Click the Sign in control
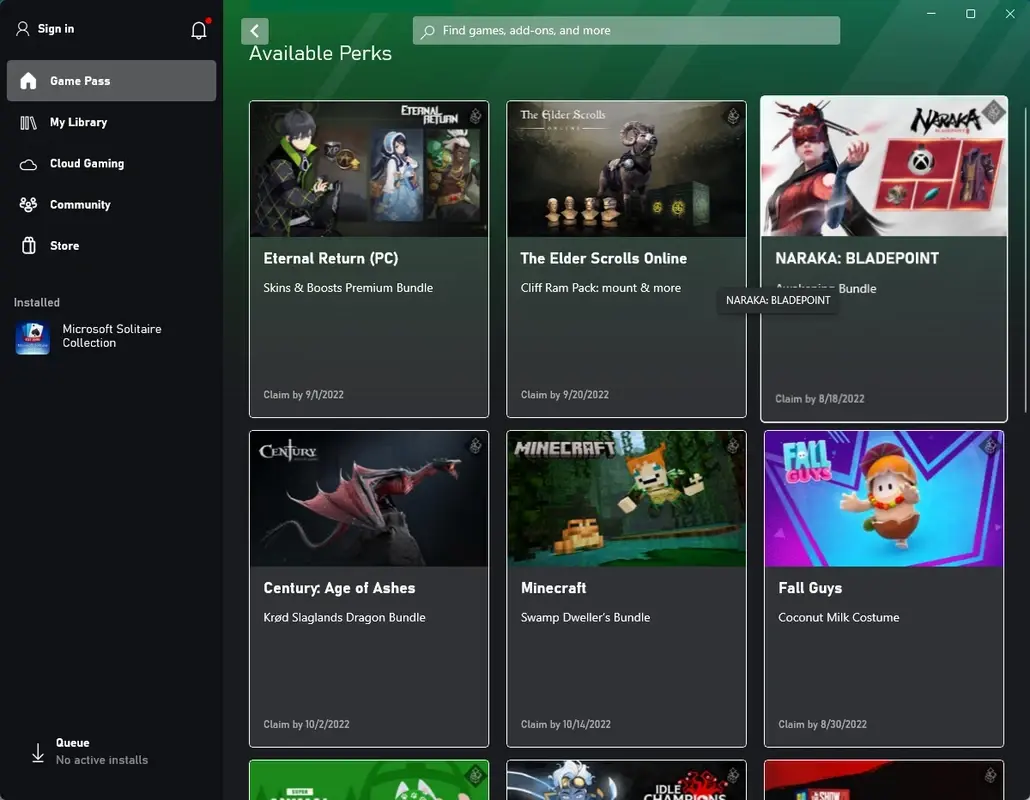Viewport: 1030px width, 800px height. [44, 29]
